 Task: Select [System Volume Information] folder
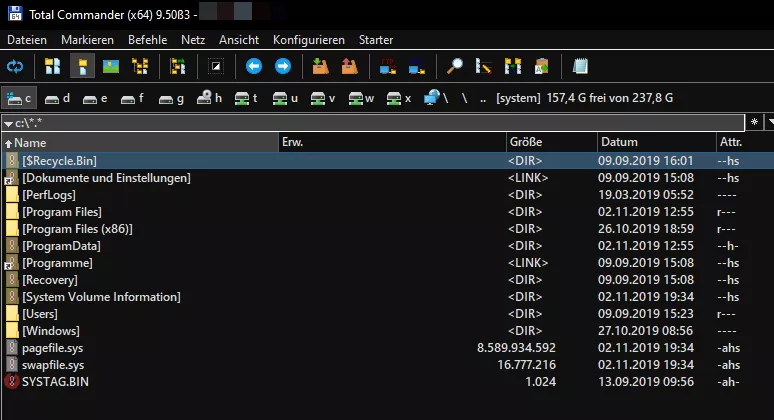pyautogui.click(x=388, y=297)
